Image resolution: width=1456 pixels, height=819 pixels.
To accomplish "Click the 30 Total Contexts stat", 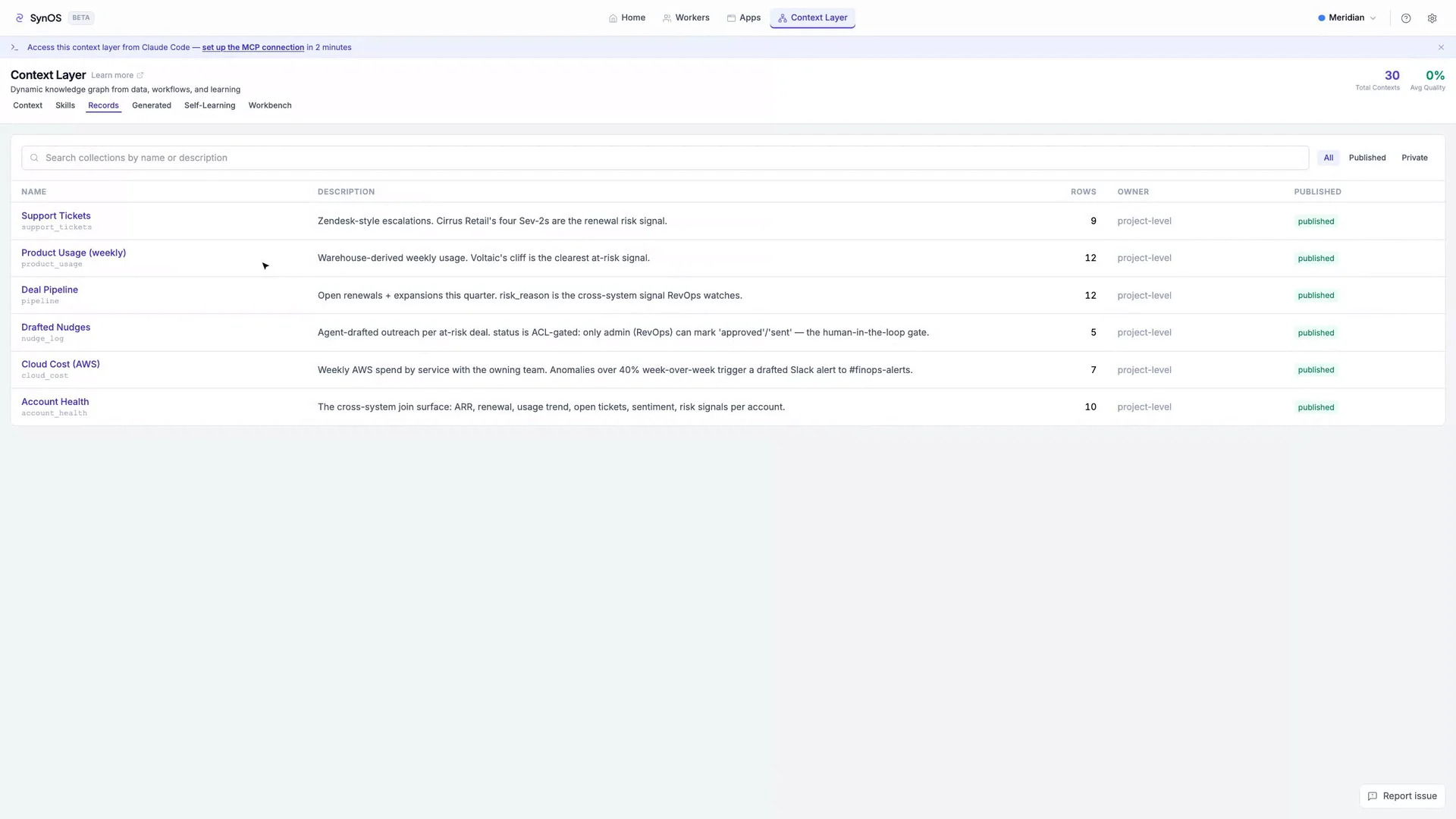I will [x=1378, y=80].
